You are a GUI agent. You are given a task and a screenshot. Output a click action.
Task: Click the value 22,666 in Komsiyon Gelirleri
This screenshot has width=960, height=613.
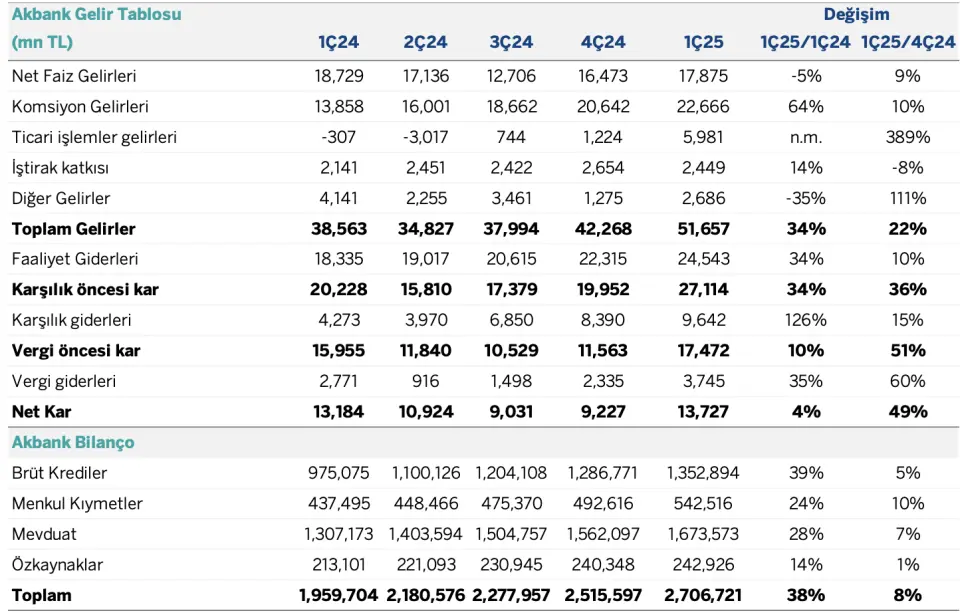[x=703, y=107]
